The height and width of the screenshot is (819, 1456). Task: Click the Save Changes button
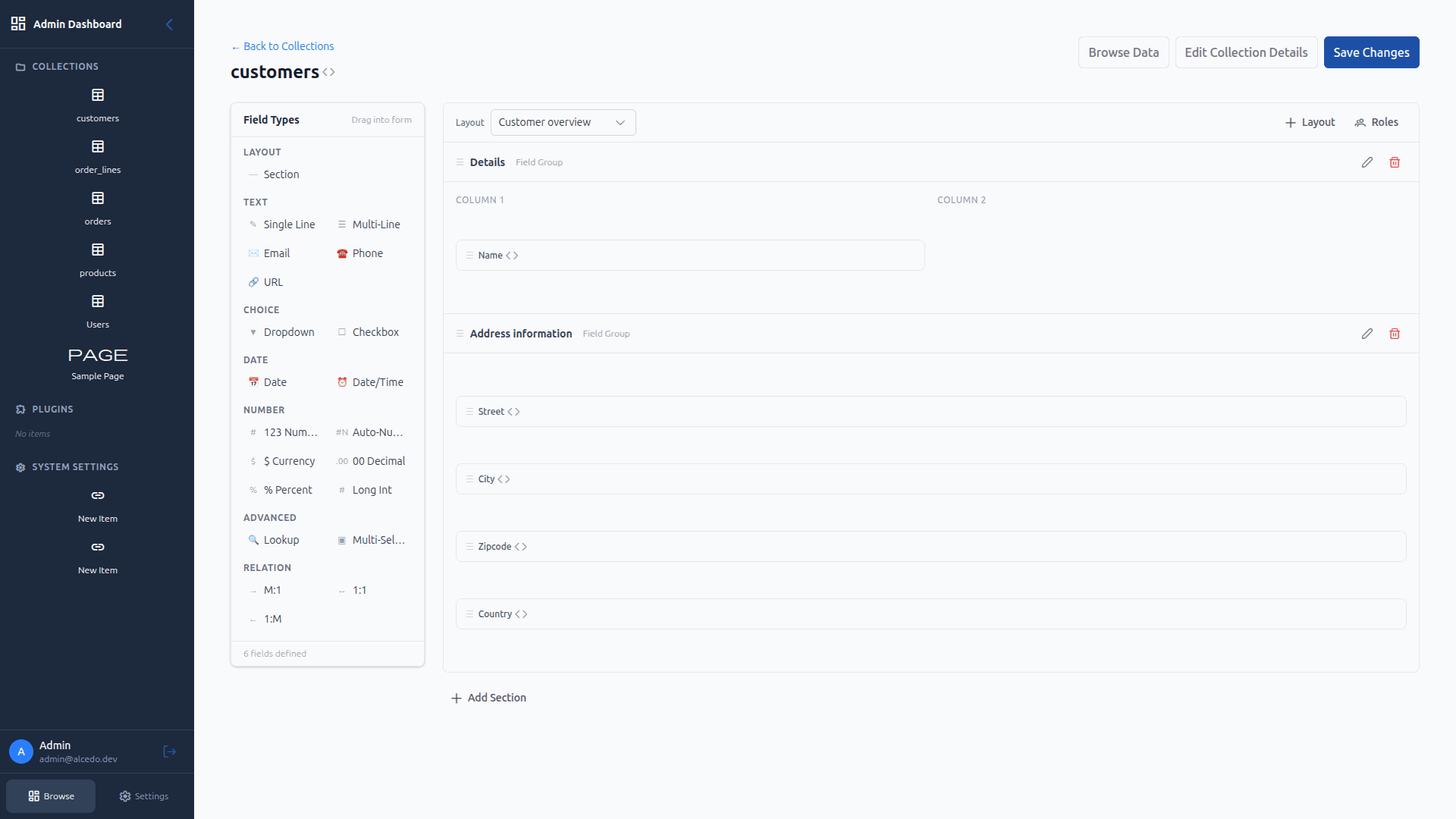point(1371,52)
